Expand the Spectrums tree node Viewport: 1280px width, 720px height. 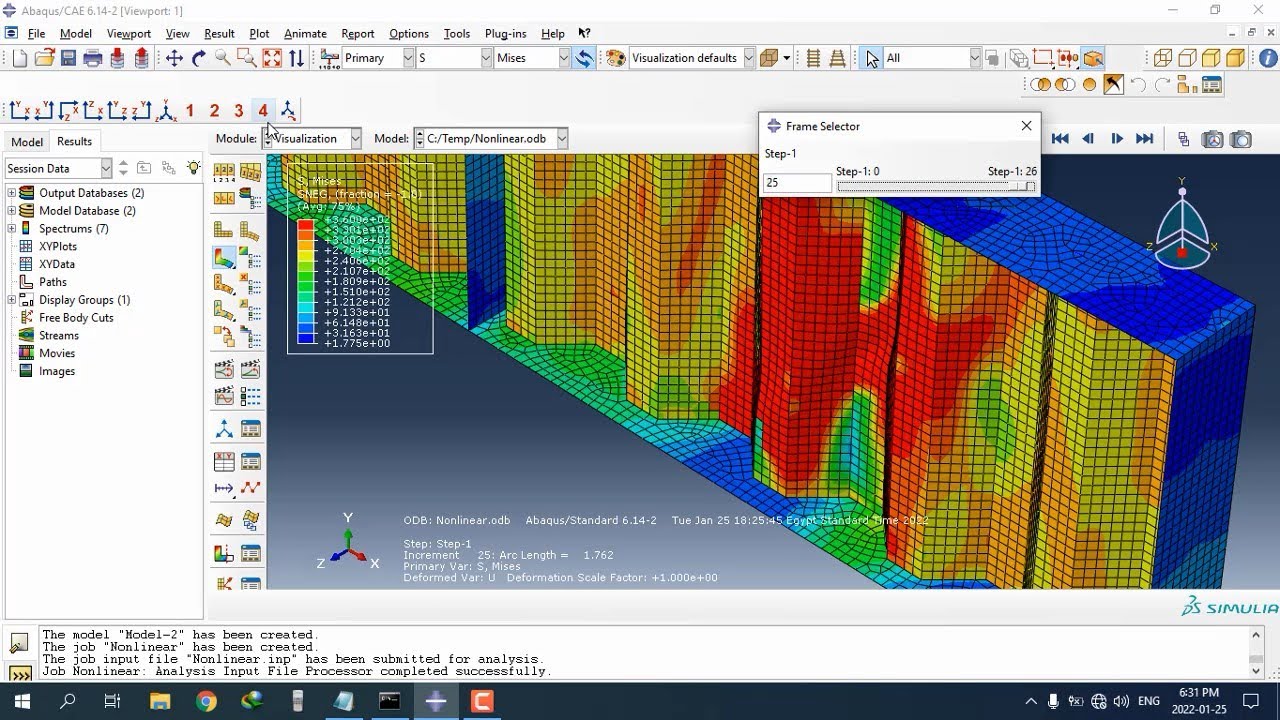click(x=12, y=229)
